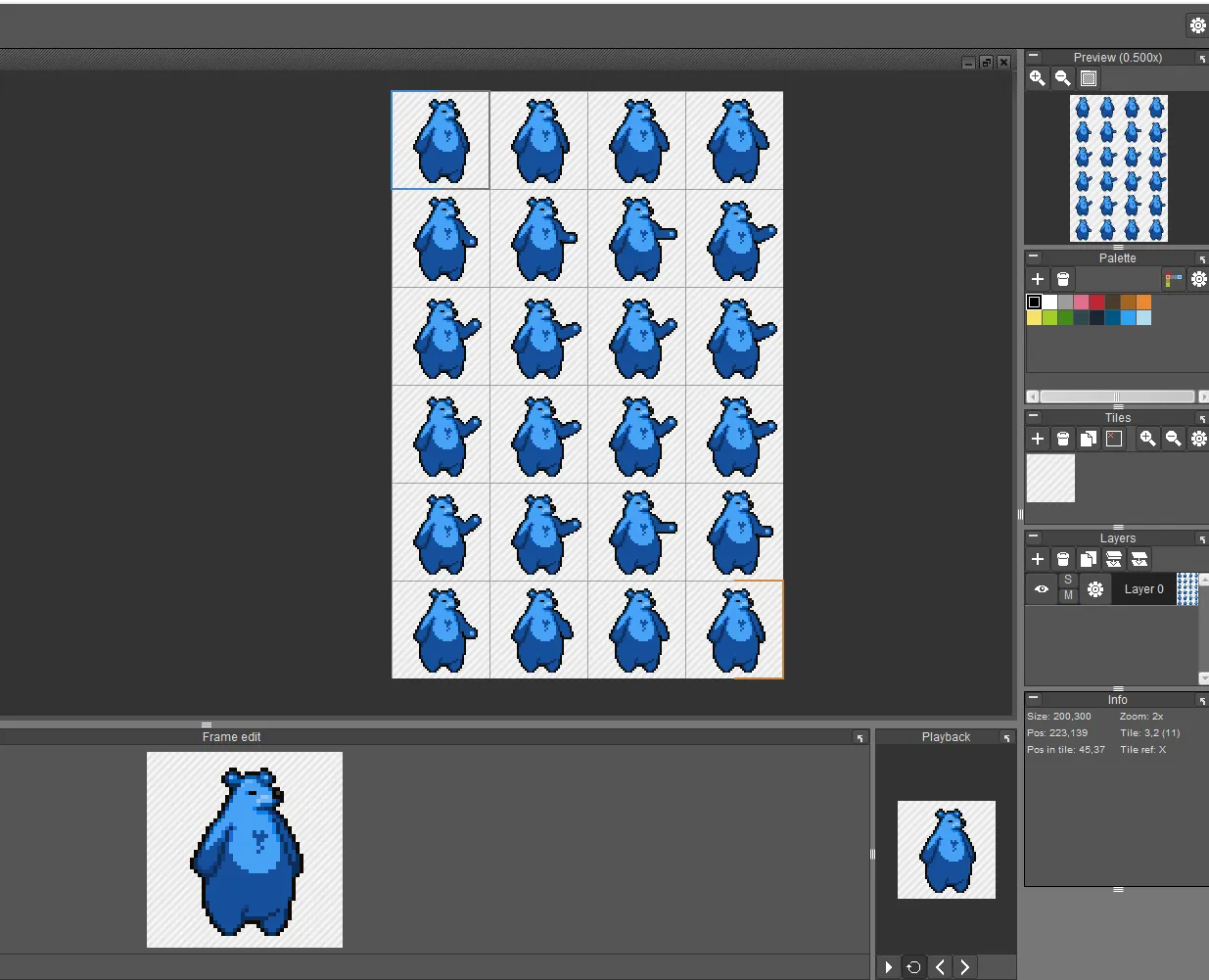This screenshot has height=980, width=1209.
Task: Undock the Frame edit panel
Action: [x=860, y=738]
